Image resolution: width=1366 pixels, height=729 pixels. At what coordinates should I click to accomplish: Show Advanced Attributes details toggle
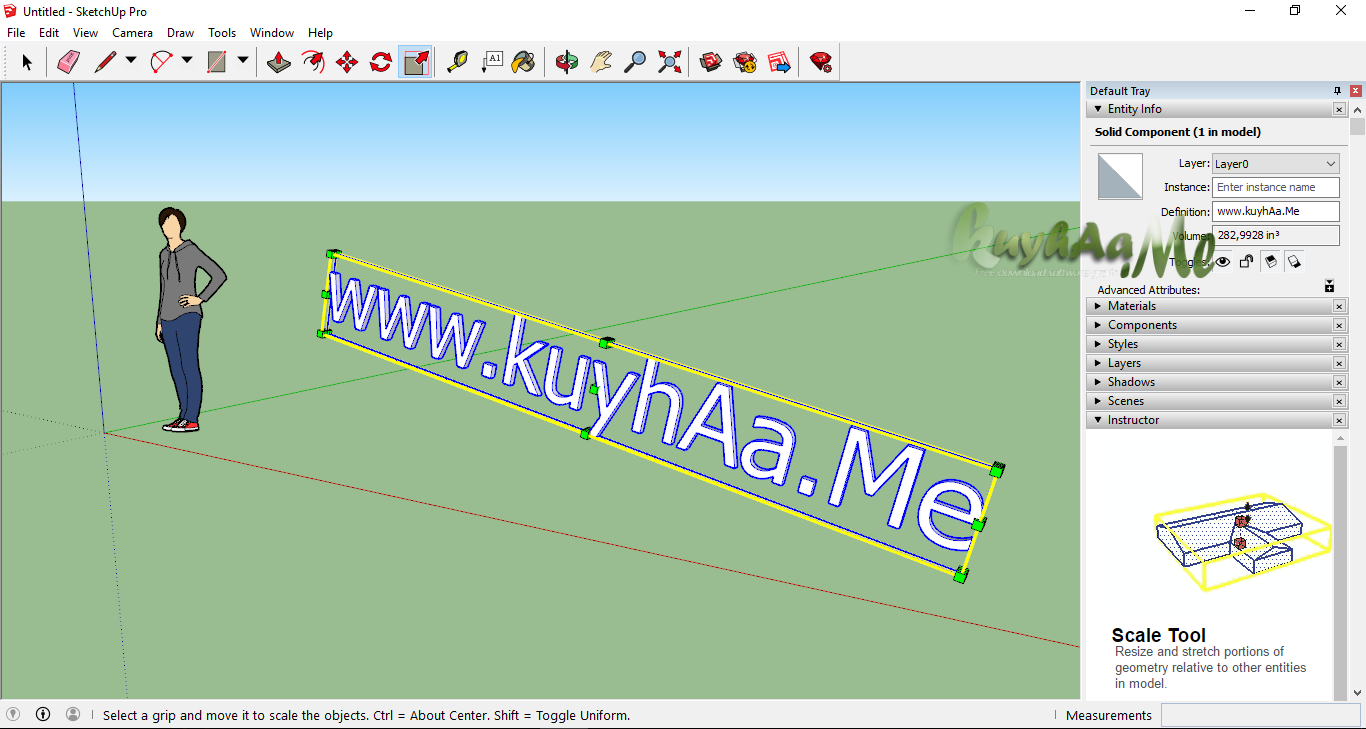pyautogui.click(x=1329, y=286)
